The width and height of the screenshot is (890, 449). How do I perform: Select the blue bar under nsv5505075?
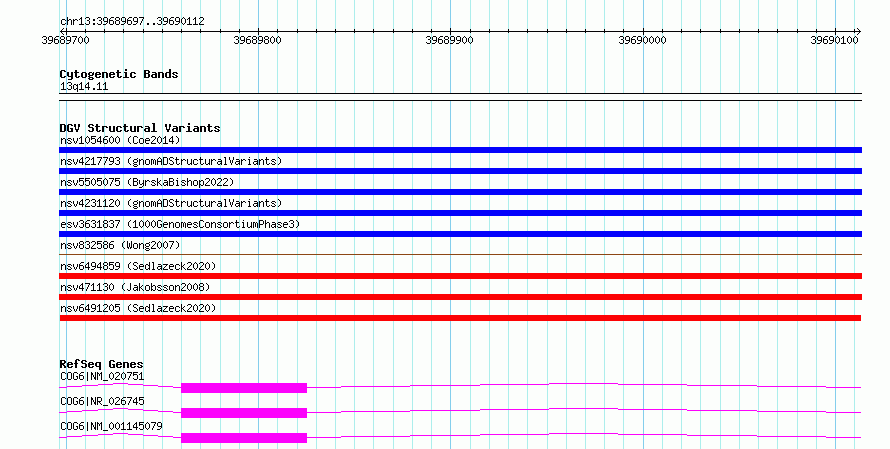(x=460, y=192)
